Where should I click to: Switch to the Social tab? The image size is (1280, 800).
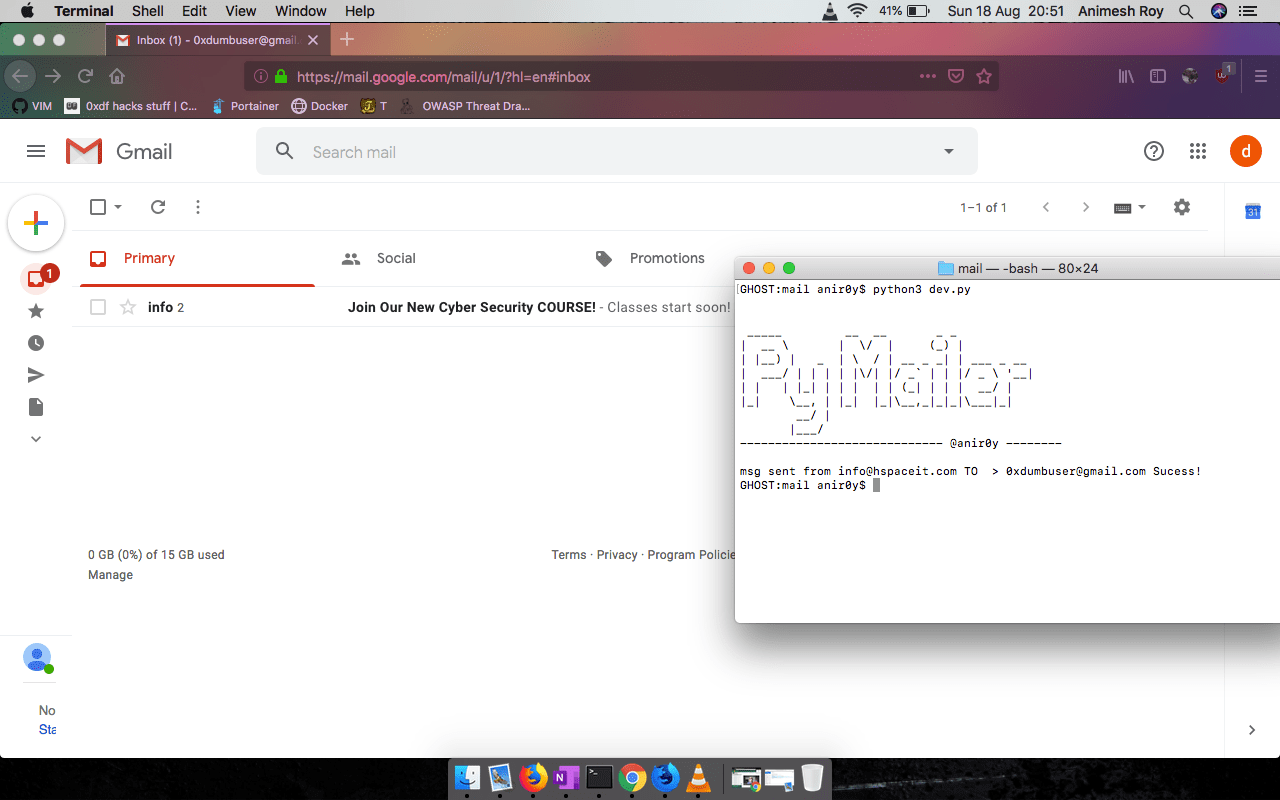(x=396, y=258)
